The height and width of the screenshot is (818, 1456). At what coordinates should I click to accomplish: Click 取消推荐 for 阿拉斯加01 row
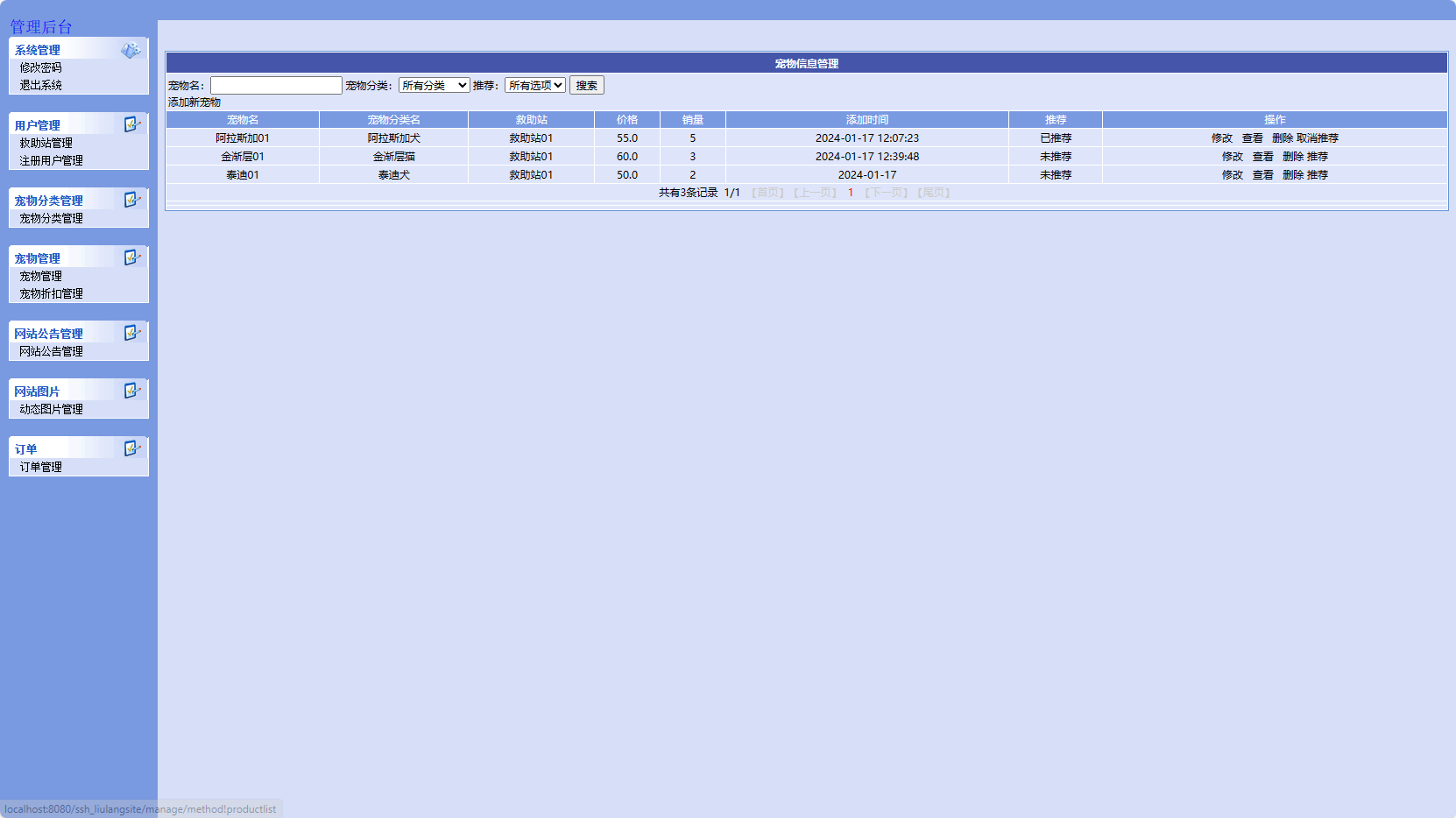(1318, 138)
